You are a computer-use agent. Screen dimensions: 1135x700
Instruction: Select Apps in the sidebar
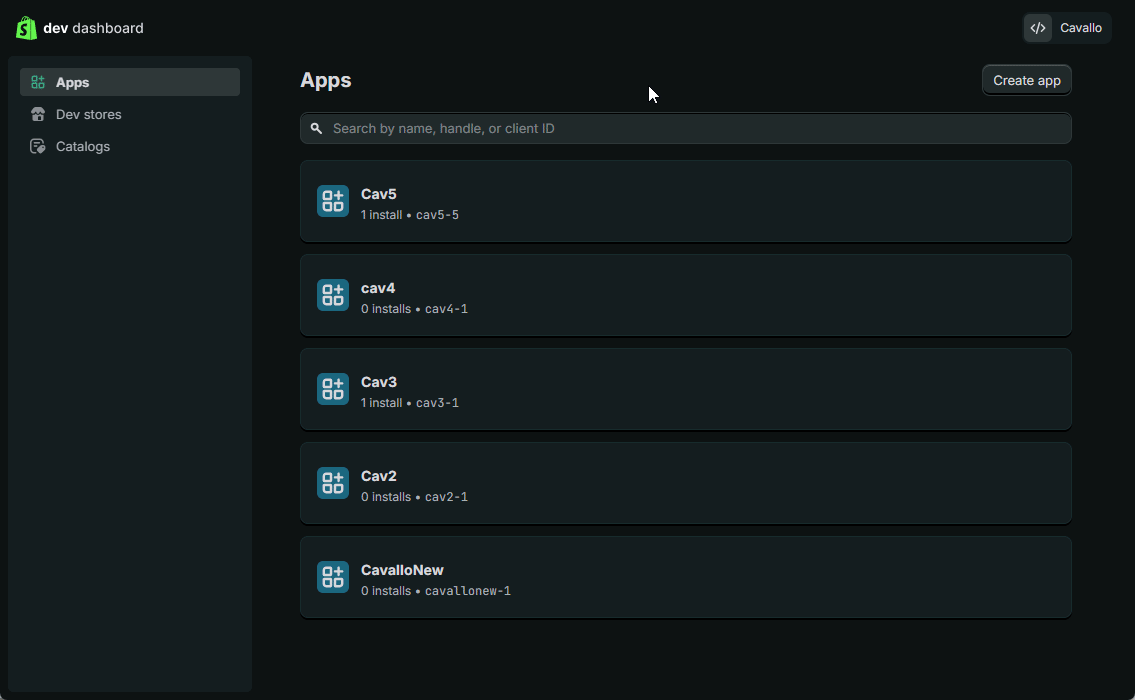(x=73, y=83)
